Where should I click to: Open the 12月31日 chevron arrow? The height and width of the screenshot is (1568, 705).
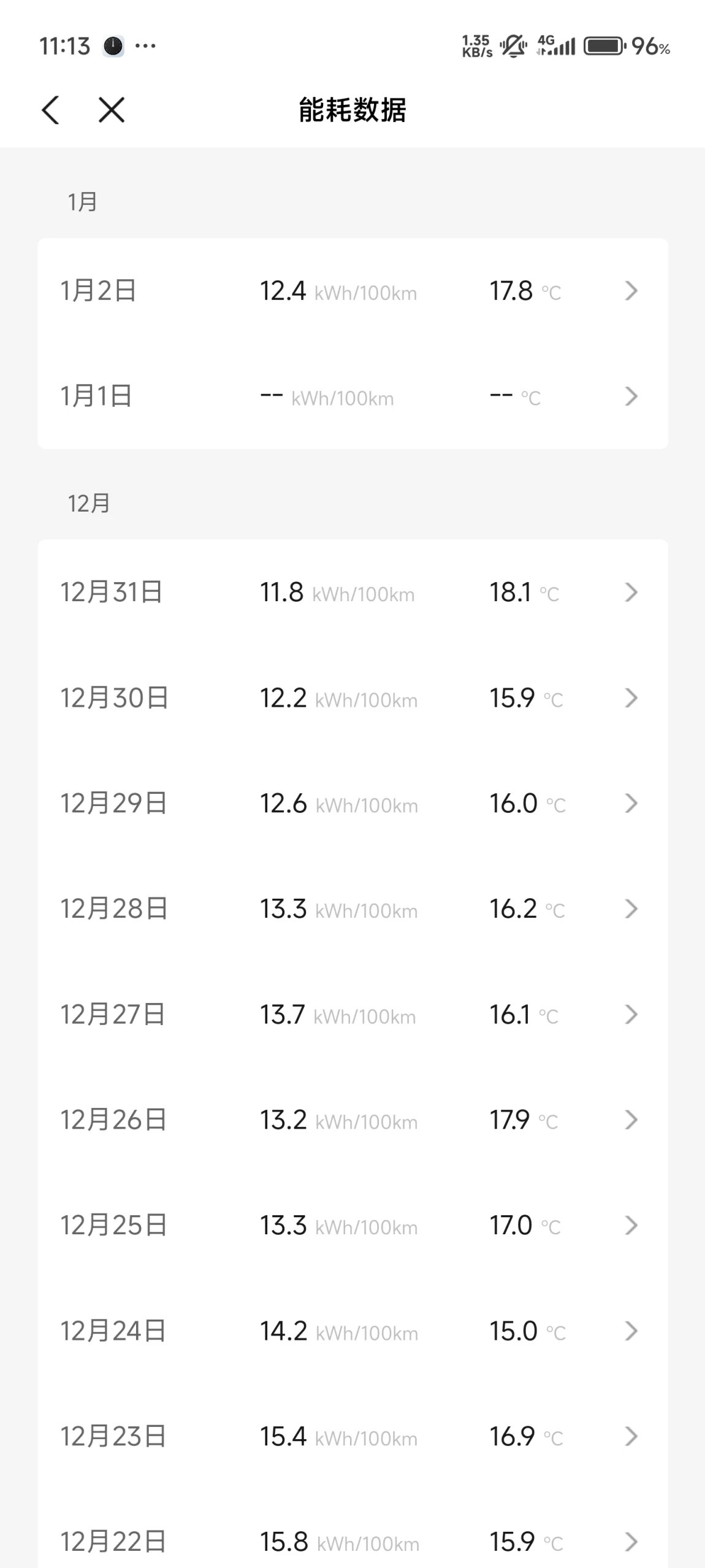tap(631, 592)
